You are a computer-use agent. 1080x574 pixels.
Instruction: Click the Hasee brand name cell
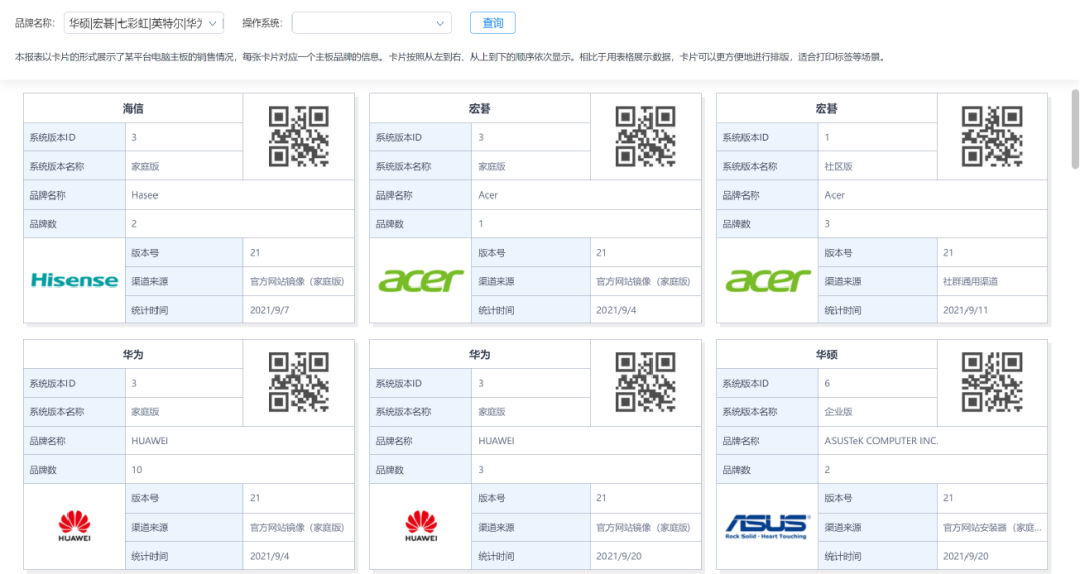[144, 195]
